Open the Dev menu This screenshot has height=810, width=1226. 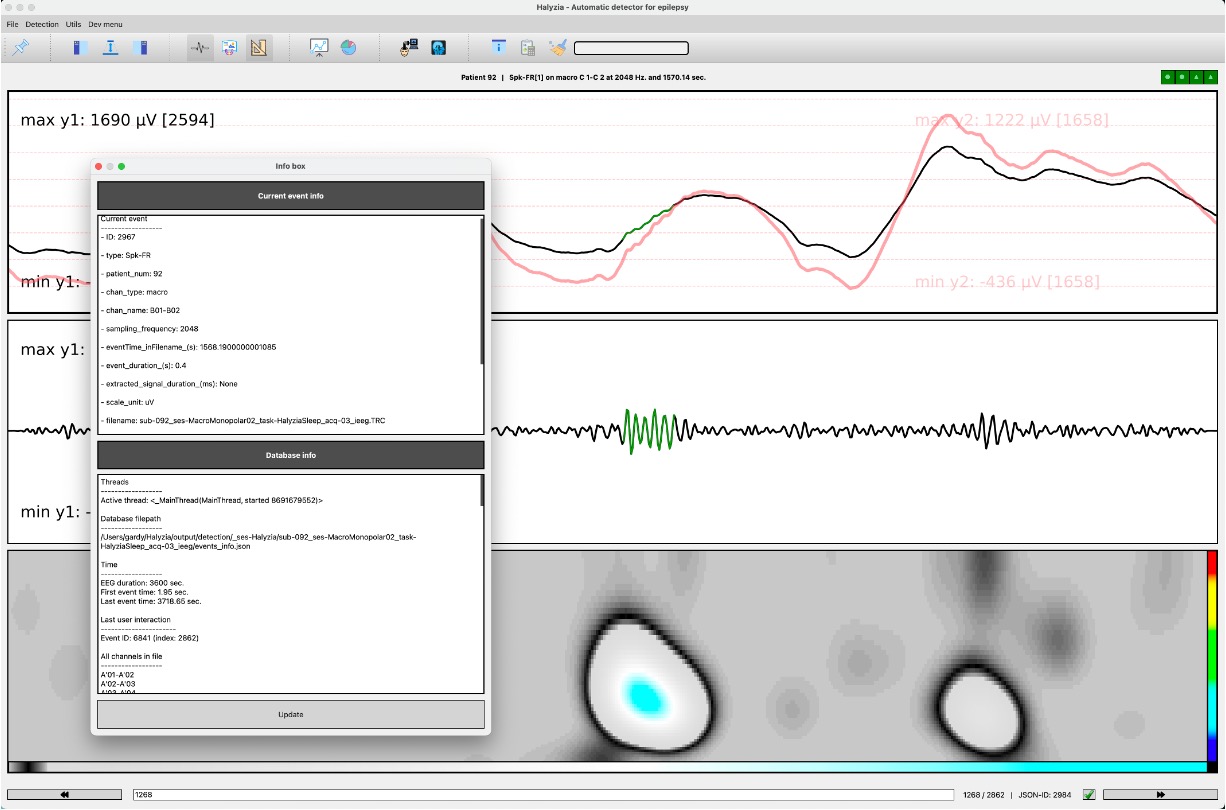click(x=104, y=23)
